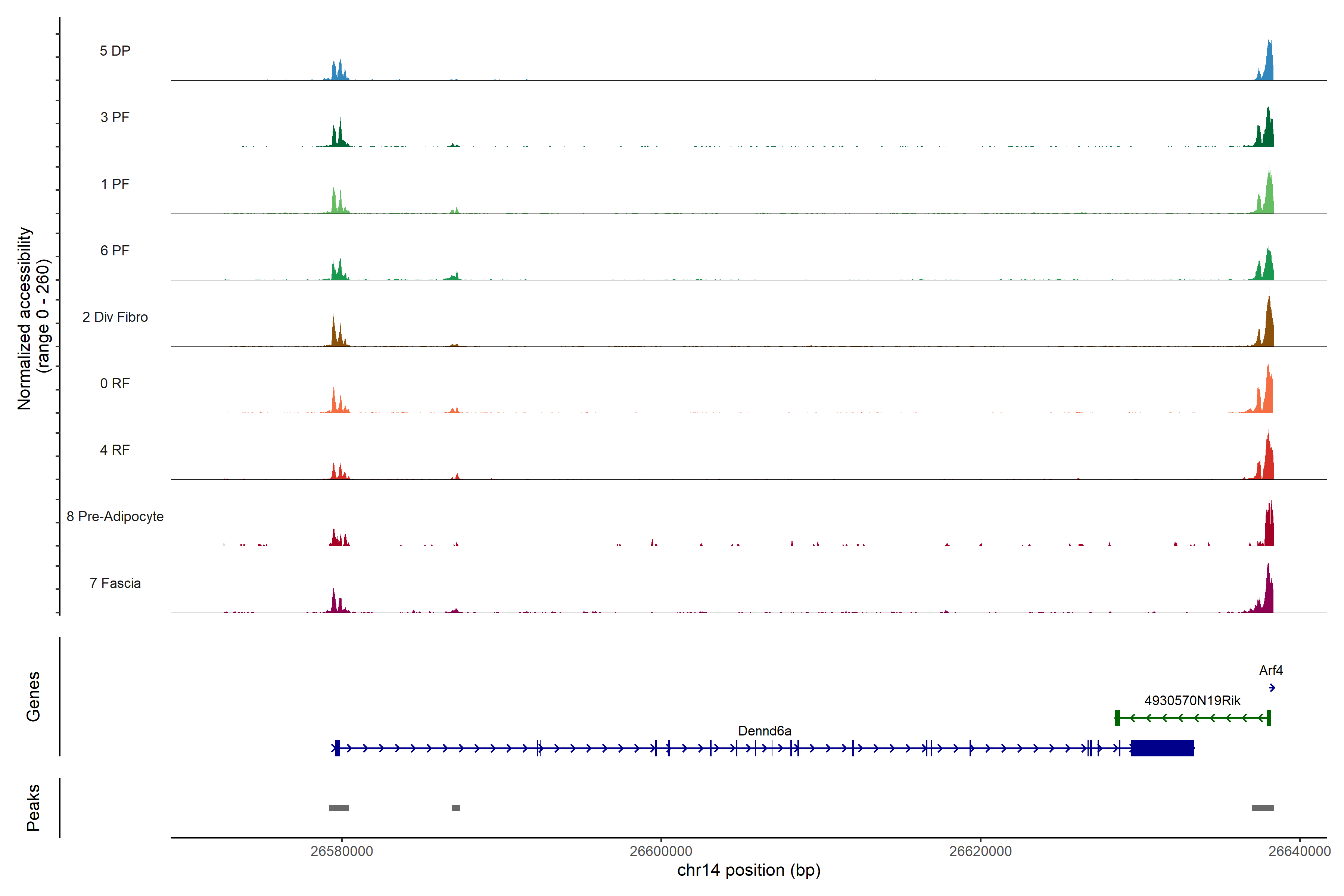
Task: Click the 4930570N19Rik gene label
Action: tap(1192, 701)
